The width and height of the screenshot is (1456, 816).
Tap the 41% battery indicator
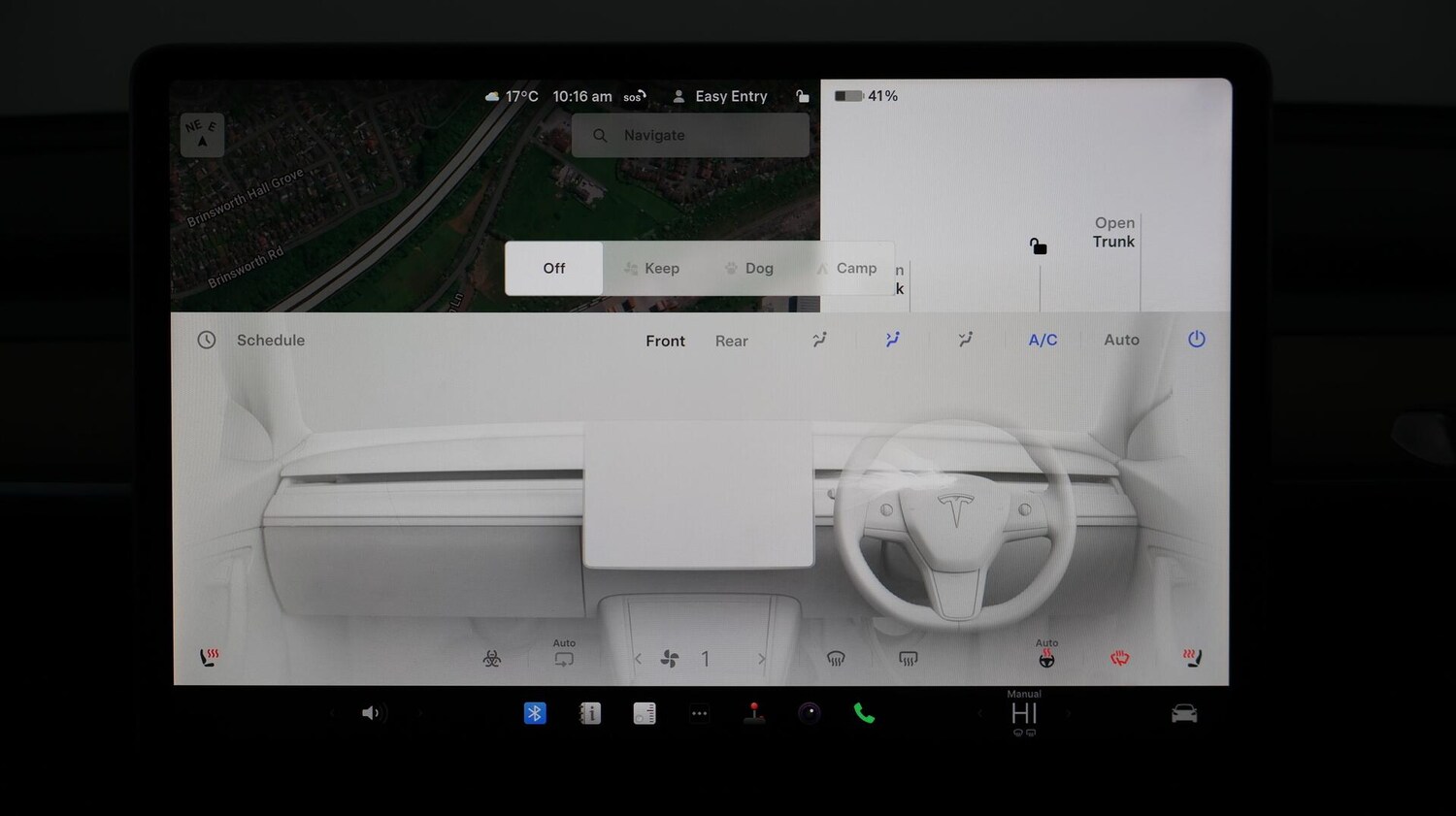[x=865, y=95]
